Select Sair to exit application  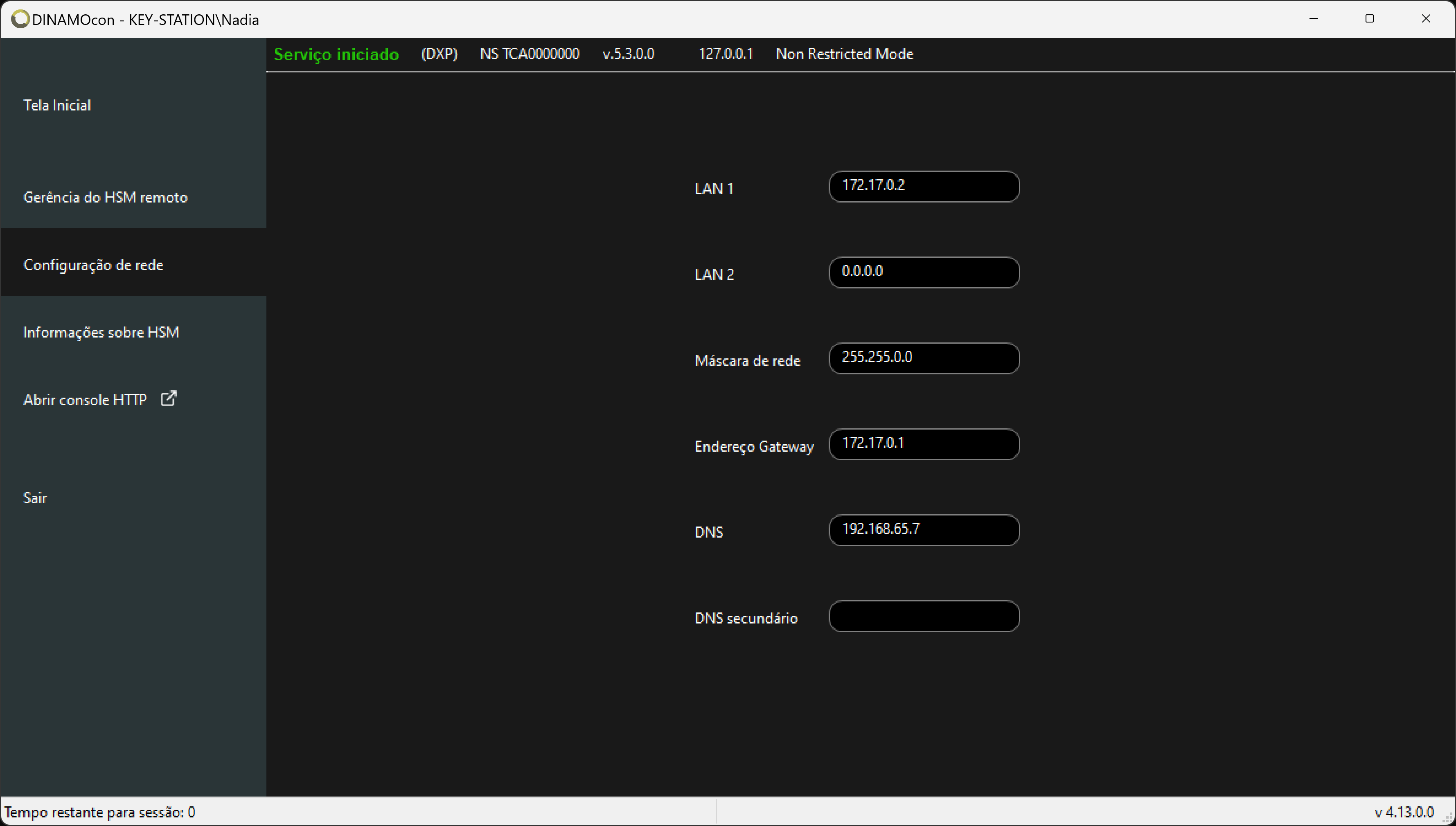pyautogui.click(x=35, y=497)
